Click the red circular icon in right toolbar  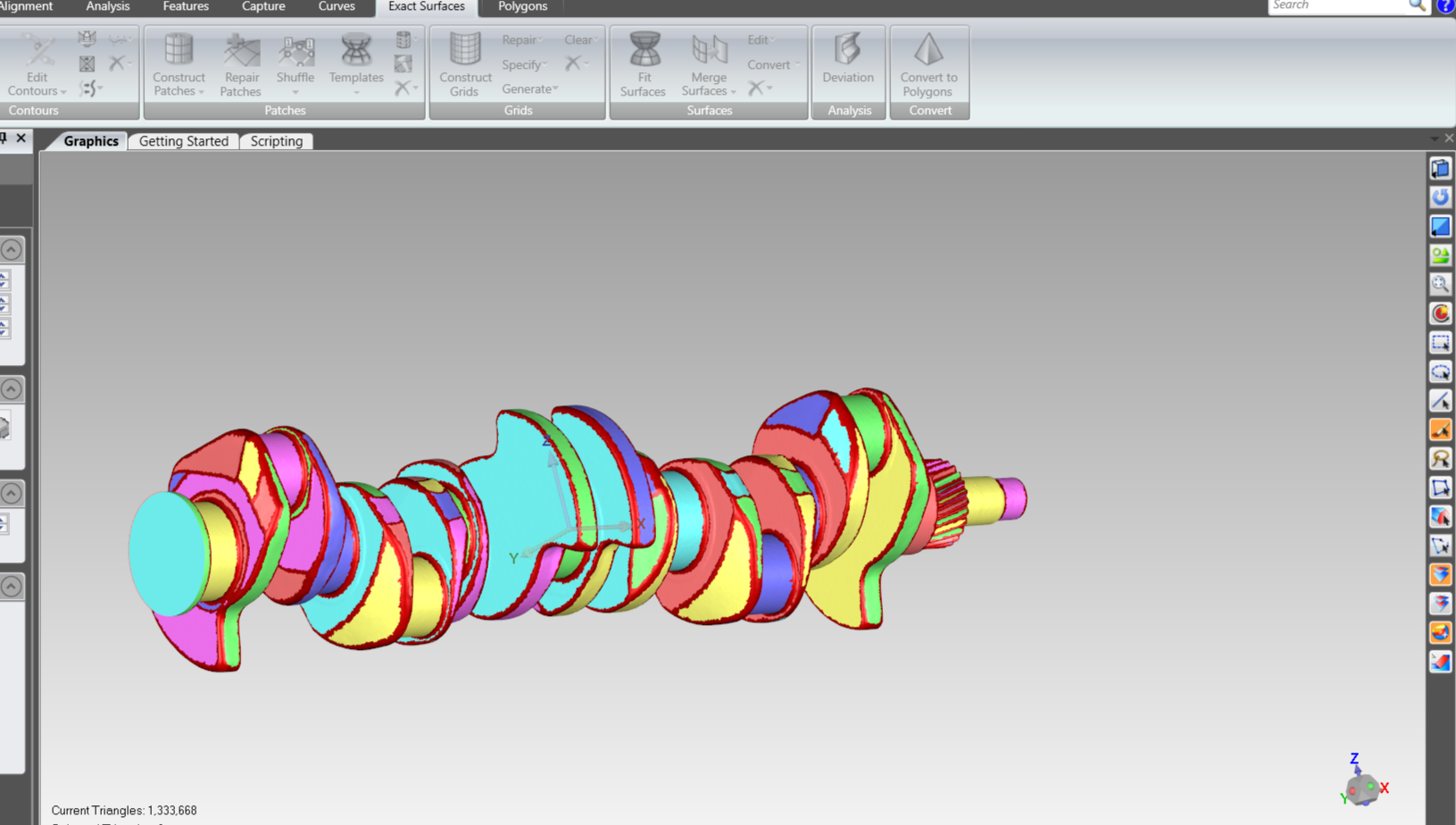[x=1440, y=313]
